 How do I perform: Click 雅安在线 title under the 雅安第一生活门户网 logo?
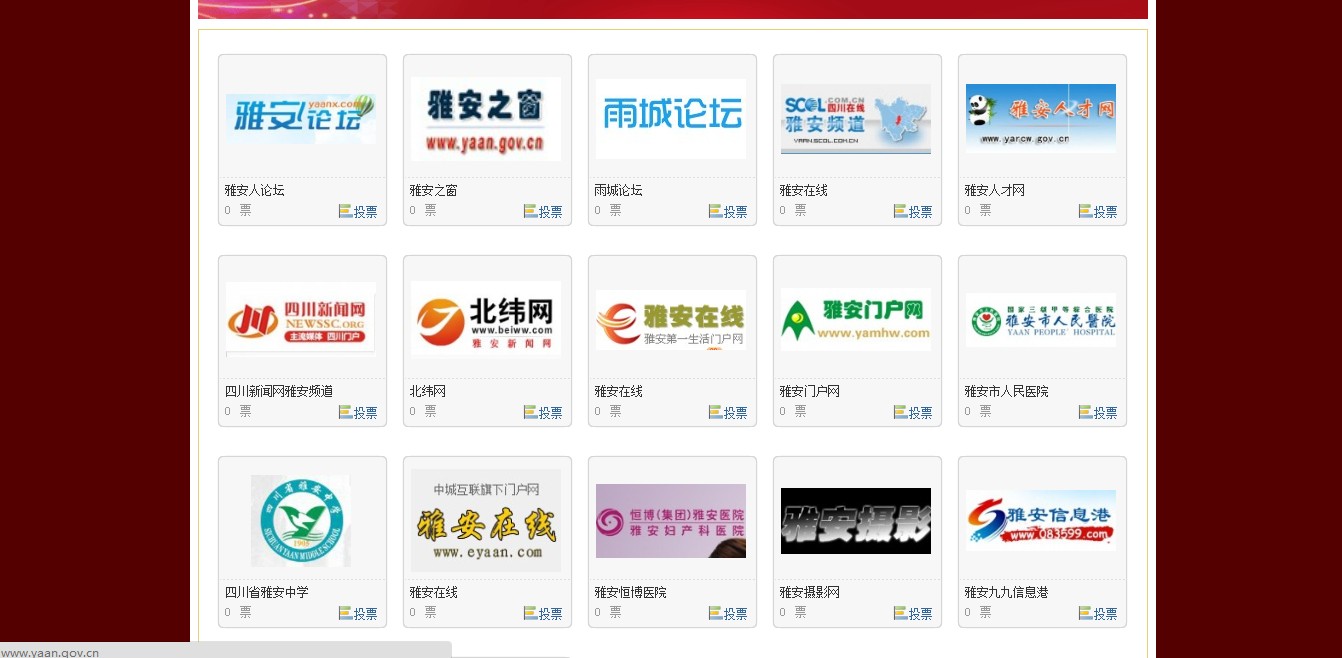[618, 391]
